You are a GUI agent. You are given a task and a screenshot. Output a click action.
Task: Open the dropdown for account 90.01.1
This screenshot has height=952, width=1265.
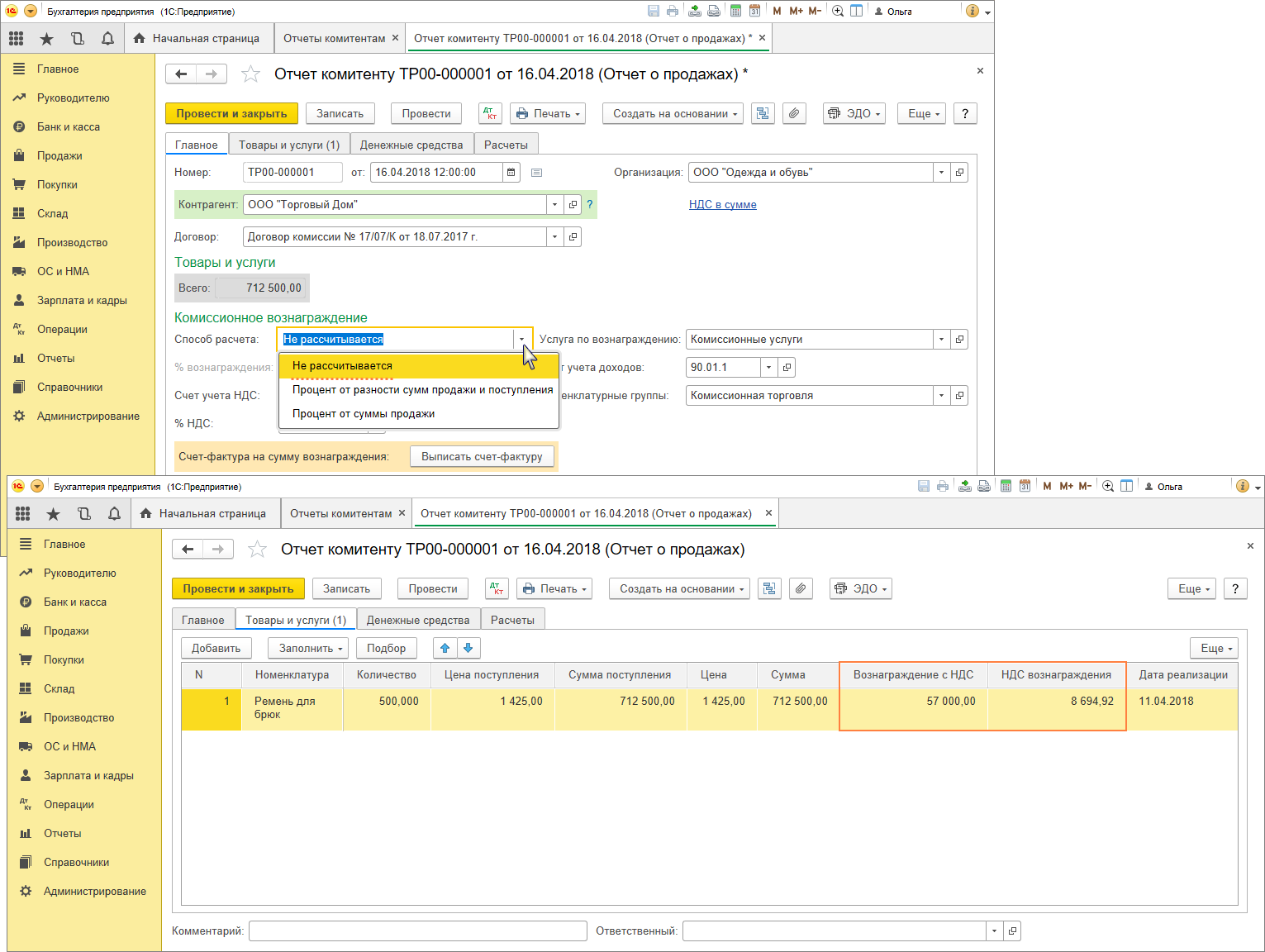(x=768, y=368)
